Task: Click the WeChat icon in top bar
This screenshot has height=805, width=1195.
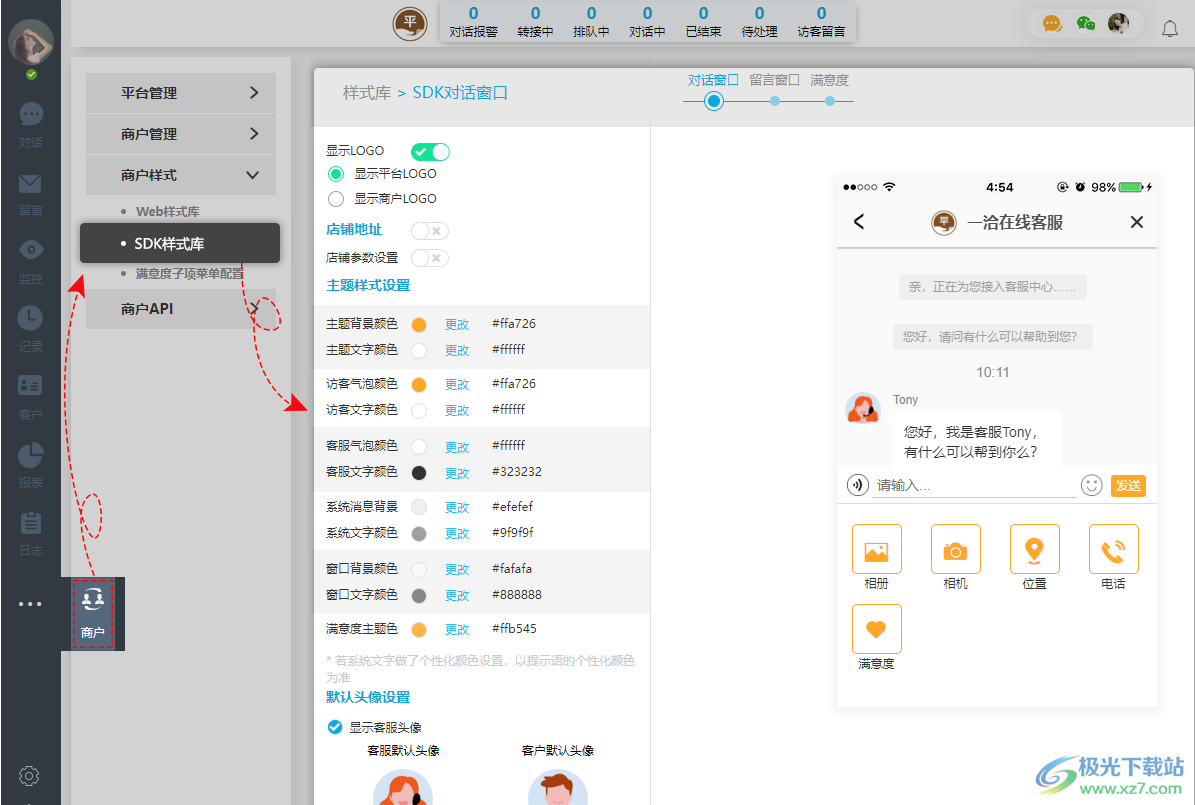Action: pyautogui.click(x=1087, y=22)
